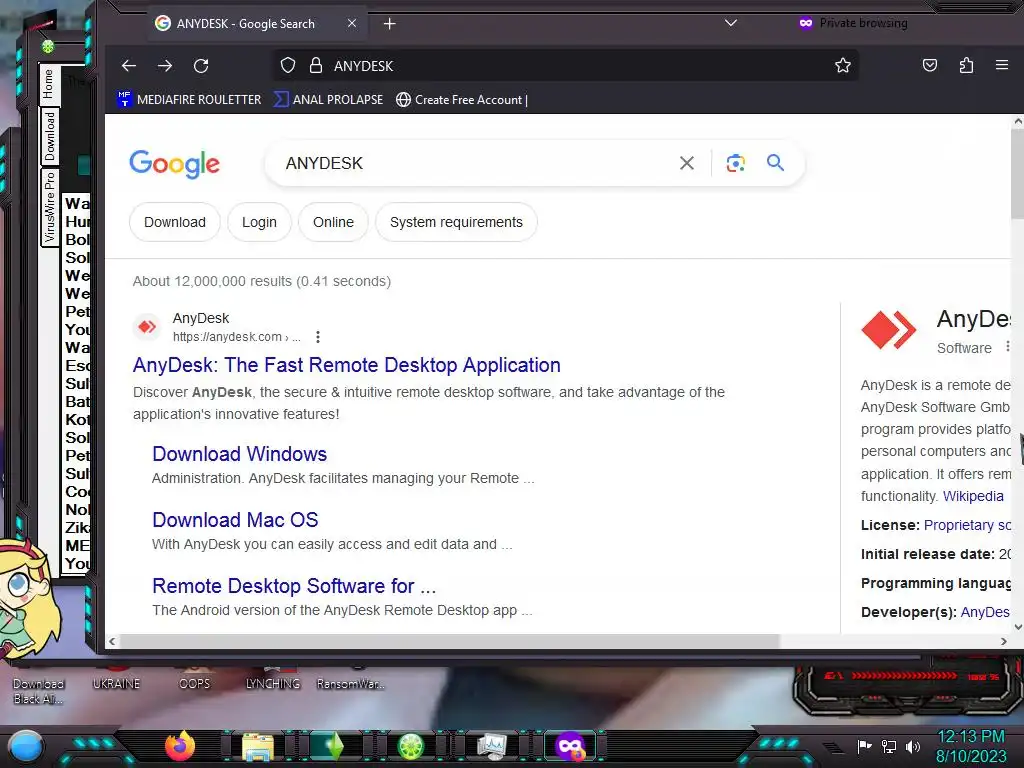Submit search with the magnifier icon

[775, 163]
